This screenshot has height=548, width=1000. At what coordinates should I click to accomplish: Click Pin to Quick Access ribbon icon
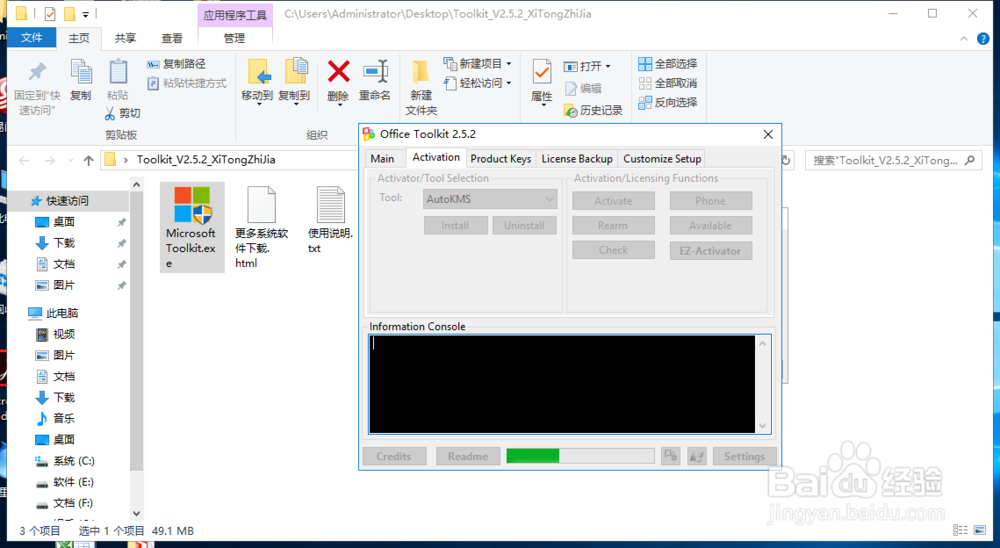[37, 87]
